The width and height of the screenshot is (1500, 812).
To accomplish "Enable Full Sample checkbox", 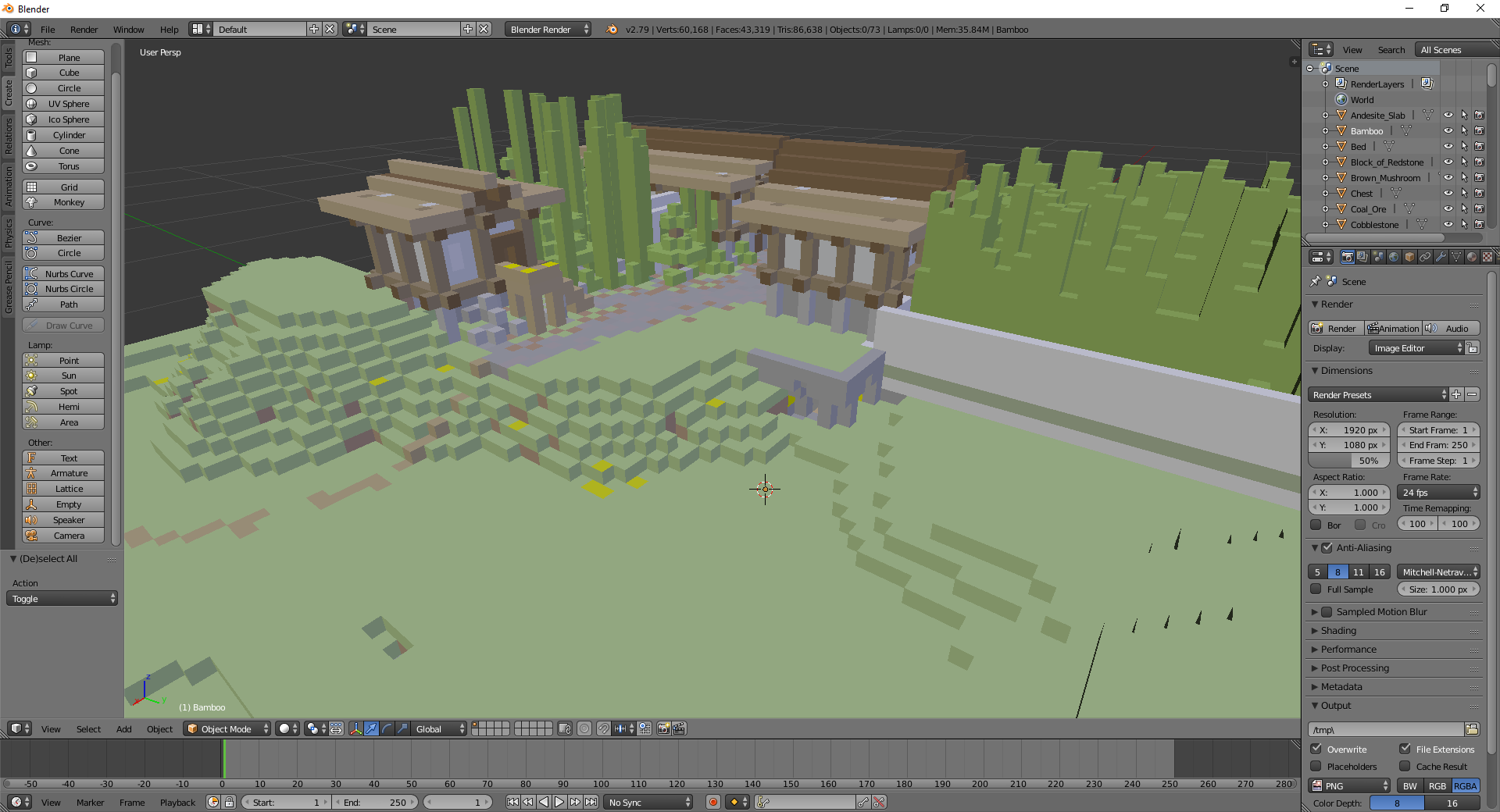I will pos(1316,589).
